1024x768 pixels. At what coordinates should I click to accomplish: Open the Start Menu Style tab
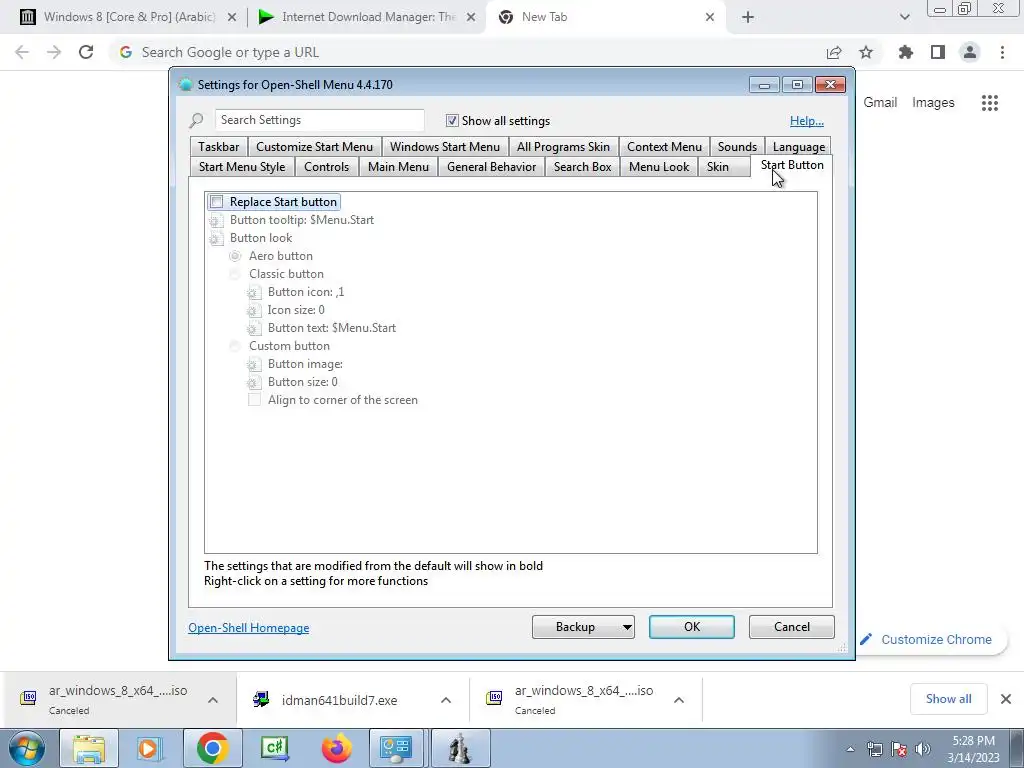coord(242,167)
